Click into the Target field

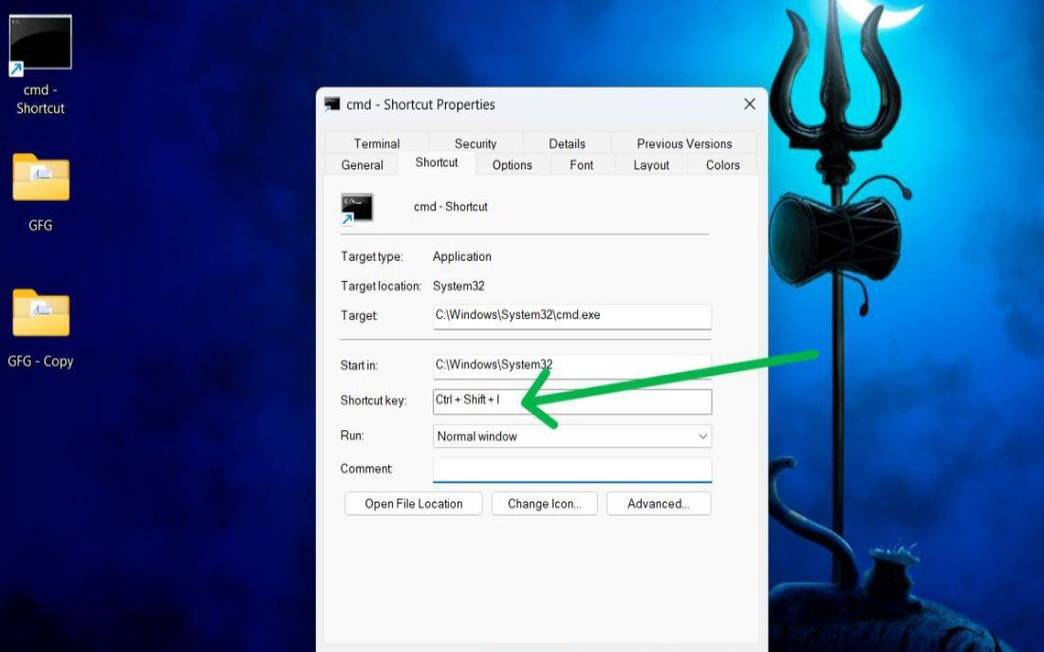[572, 316]
